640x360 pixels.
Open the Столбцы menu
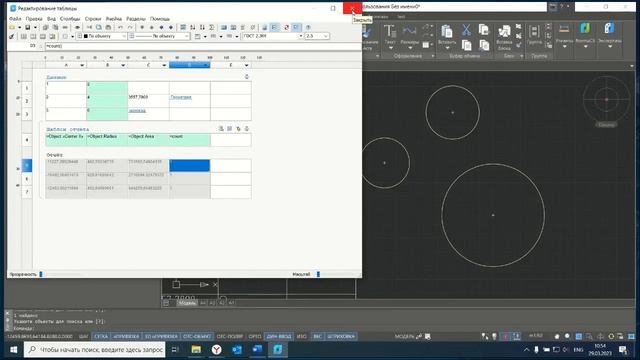[70, 19]
